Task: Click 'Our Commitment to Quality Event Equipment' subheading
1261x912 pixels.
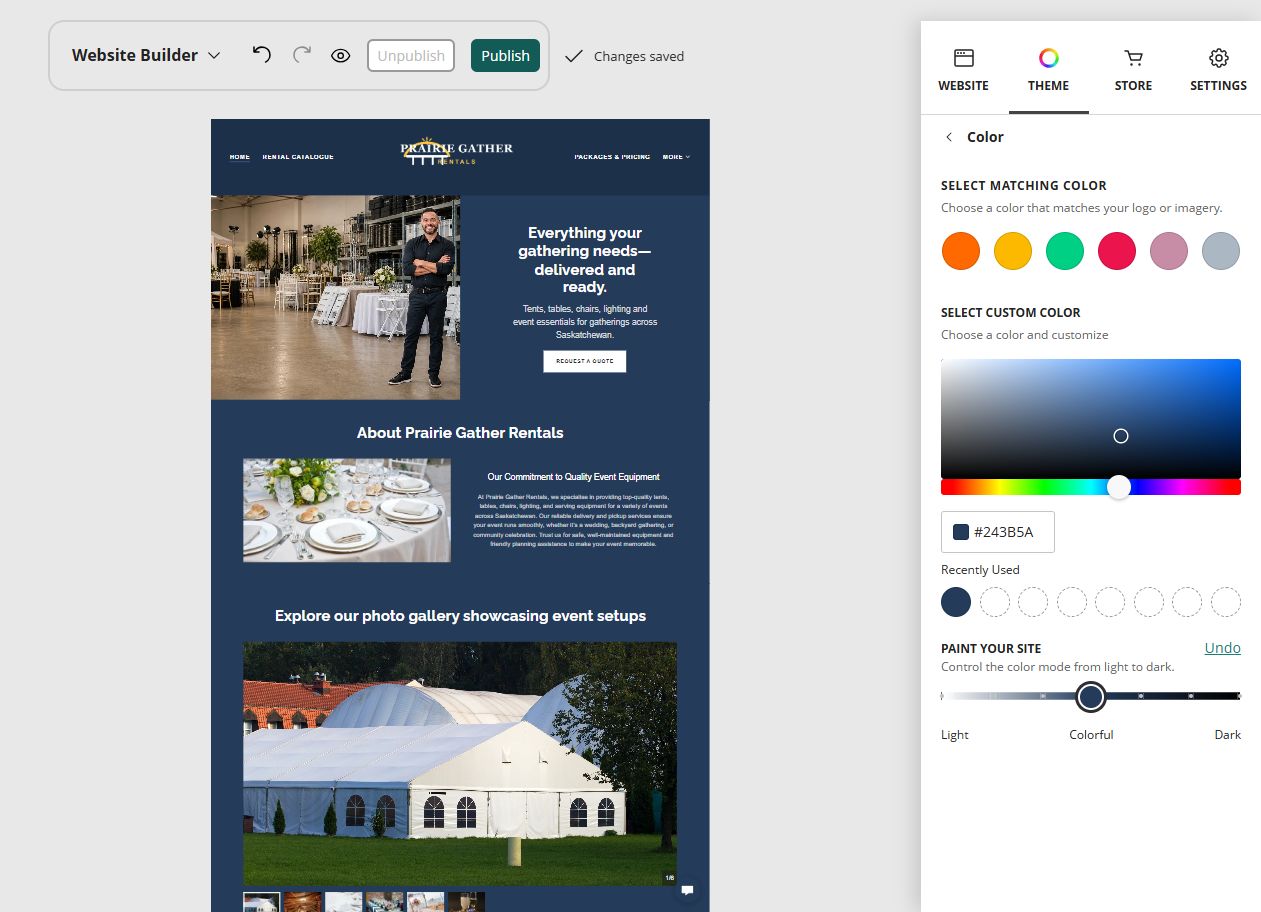Action: tap(574, 477)
